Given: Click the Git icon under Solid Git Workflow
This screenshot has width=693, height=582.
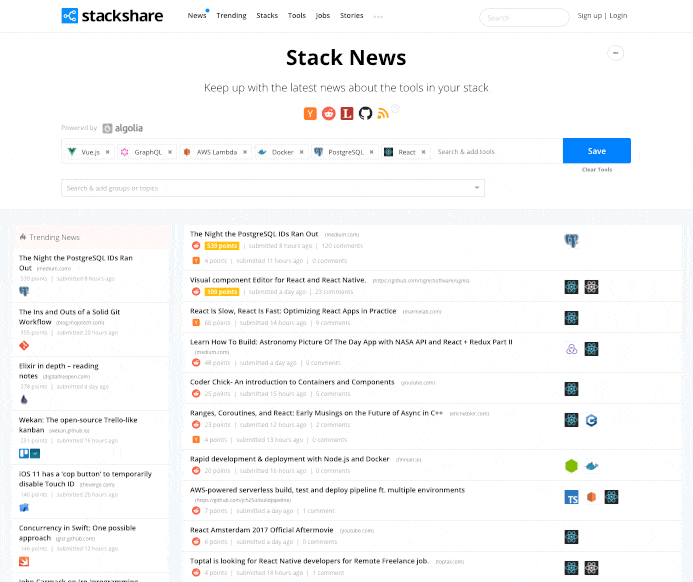Looking at the screenshot, I should click(x=24, y=346).
